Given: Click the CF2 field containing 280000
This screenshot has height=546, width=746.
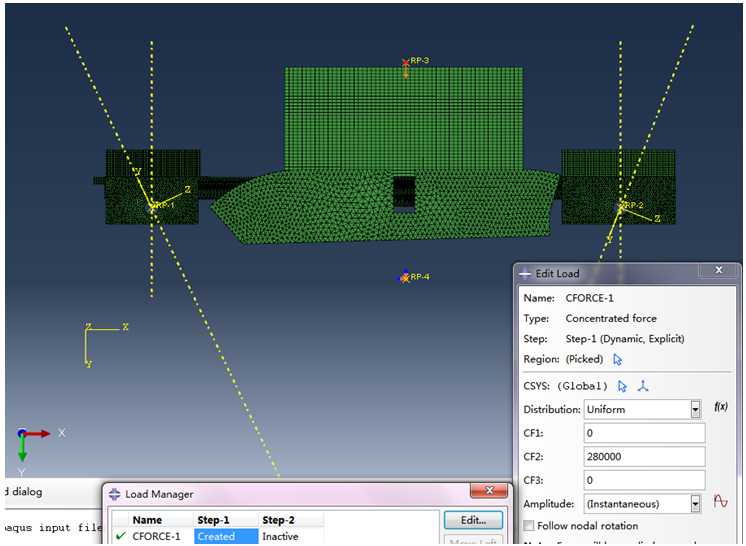Looking at the screenshot, I should [x=644, y=456].
